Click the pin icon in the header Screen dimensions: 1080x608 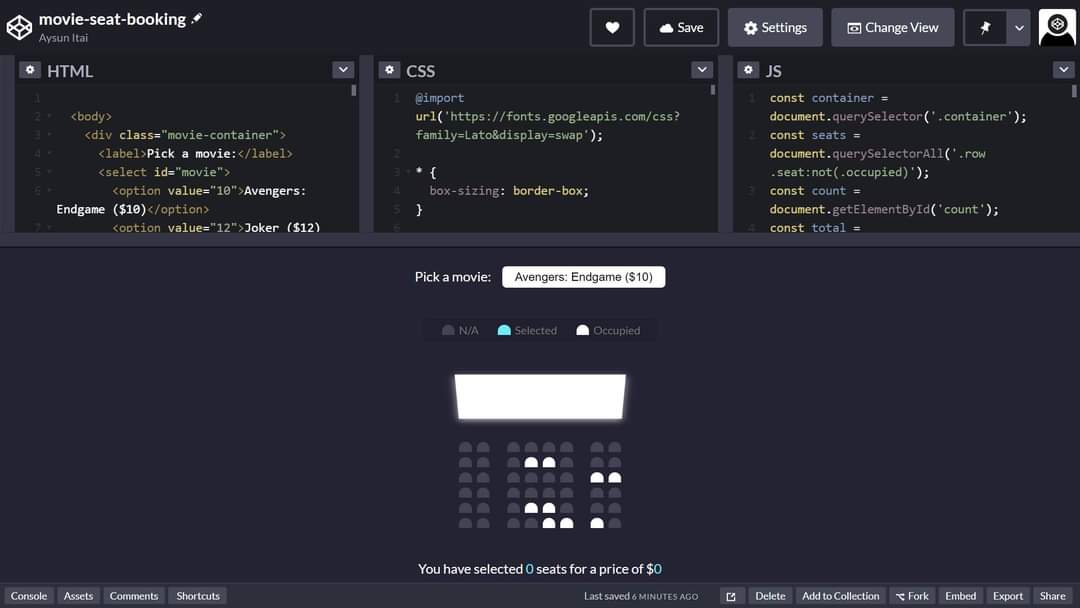pos(984,27)
